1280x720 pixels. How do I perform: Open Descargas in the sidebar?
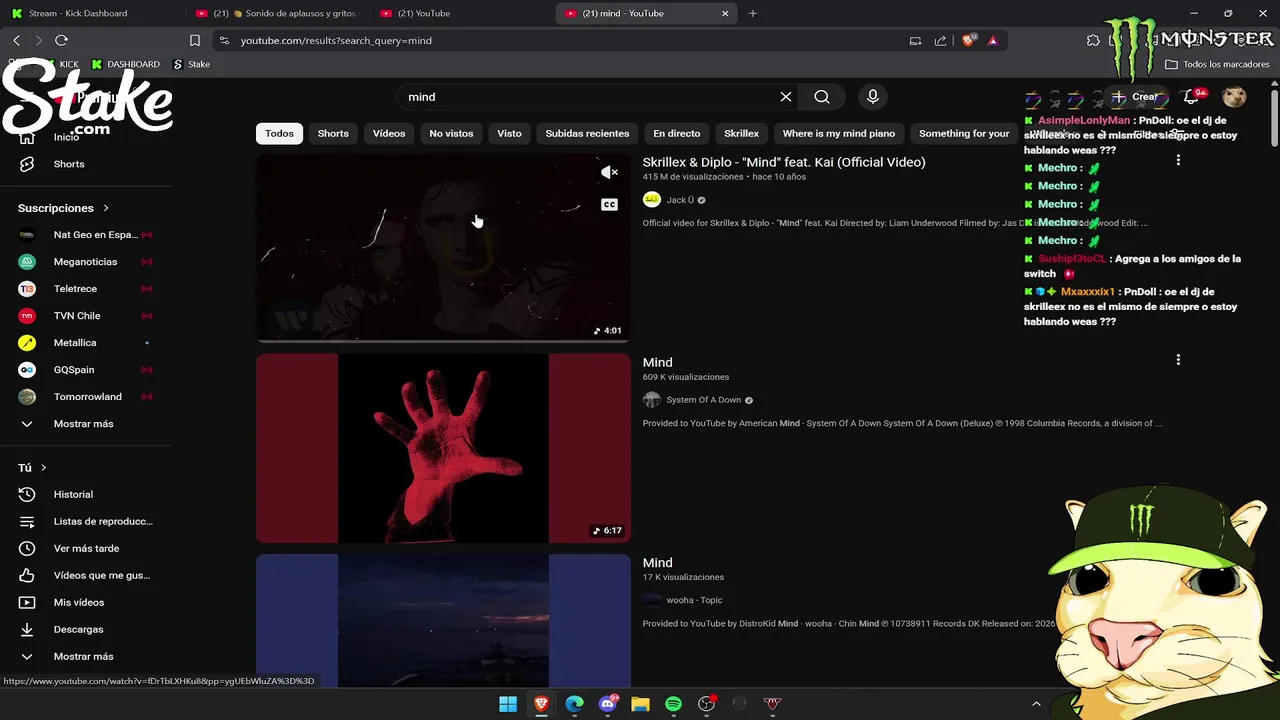point(78,629)
